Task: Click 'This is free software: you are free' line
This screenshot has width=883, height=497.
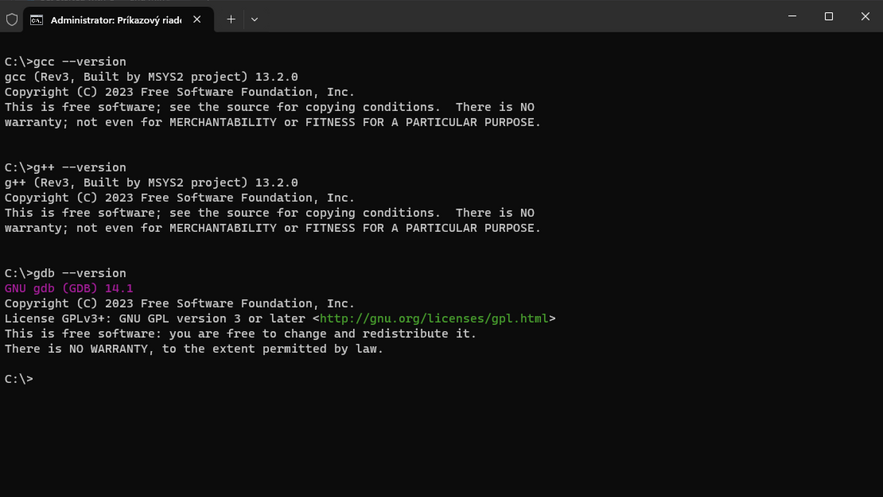Action: (x=240, y=334)
